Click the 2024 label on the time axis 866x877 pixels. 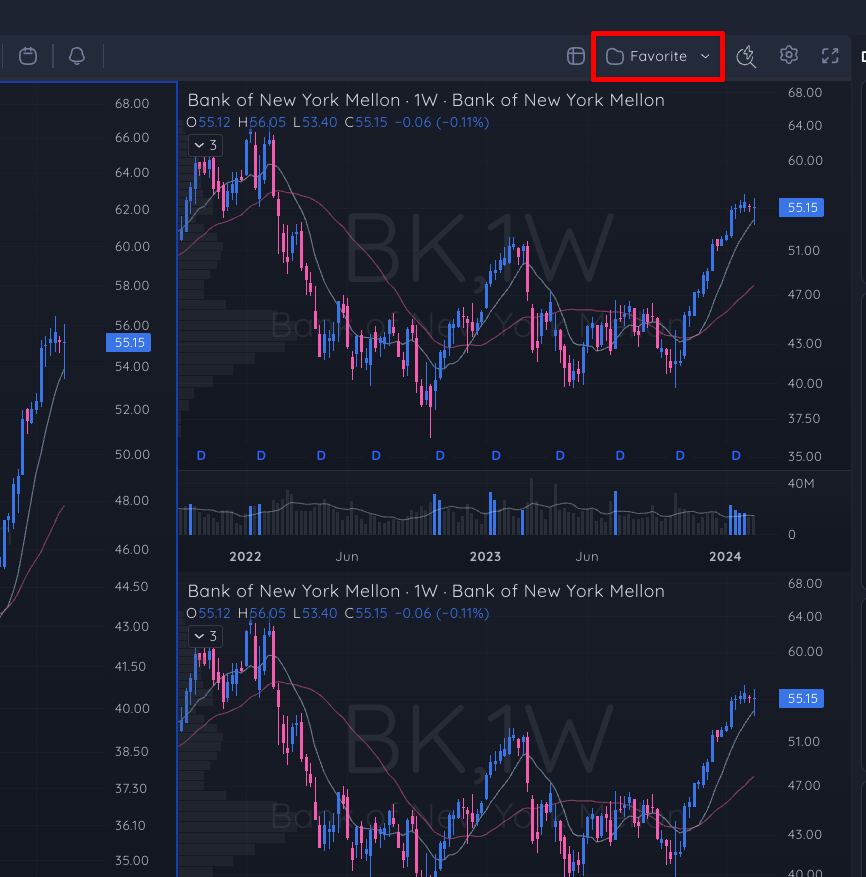point(726,557)
